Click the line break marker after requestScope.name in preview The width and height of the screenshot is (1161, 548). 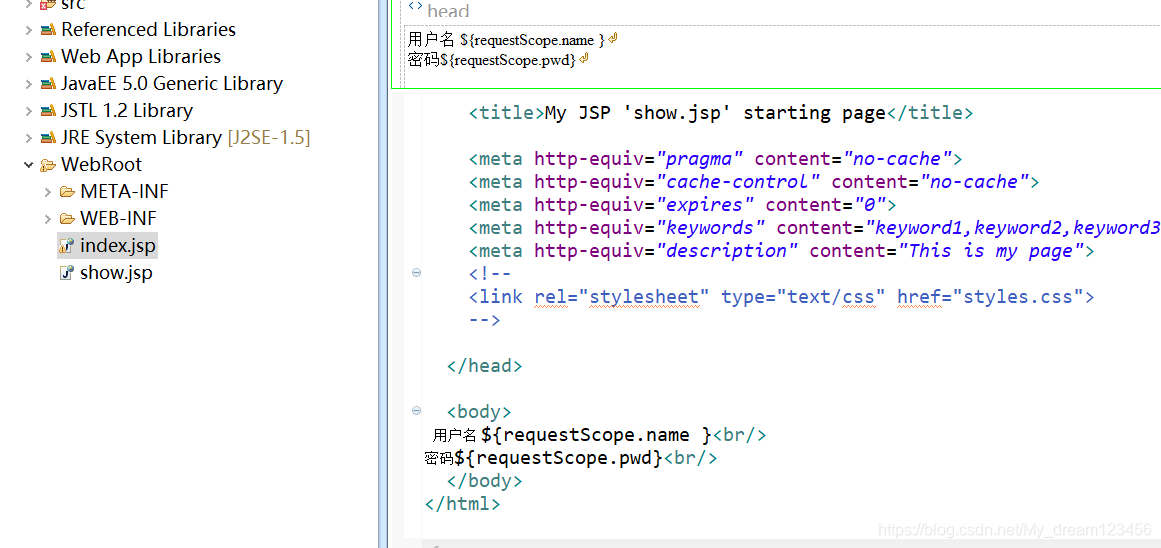click(x=612, y=38)
